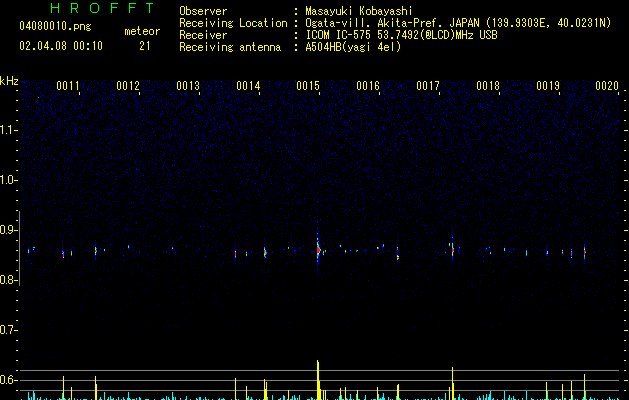Click the 0017 time marker
629x400 pixels.
428,86
